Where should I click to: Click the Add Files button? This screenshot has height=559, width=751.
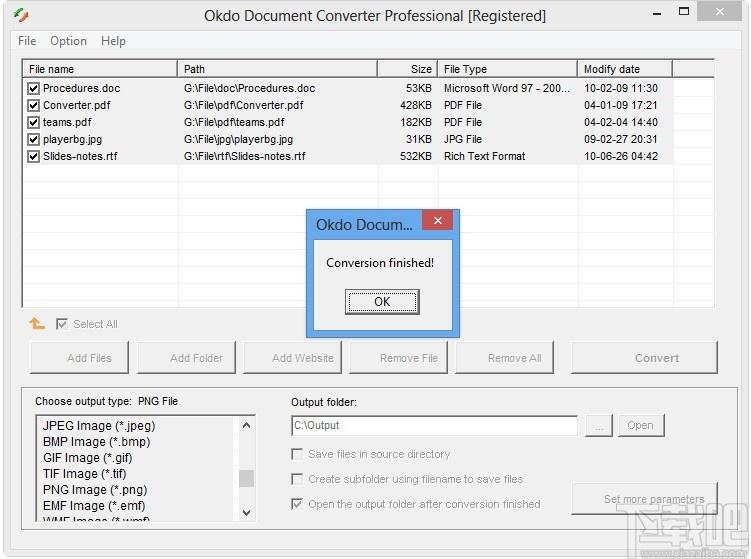pos(80,357)
